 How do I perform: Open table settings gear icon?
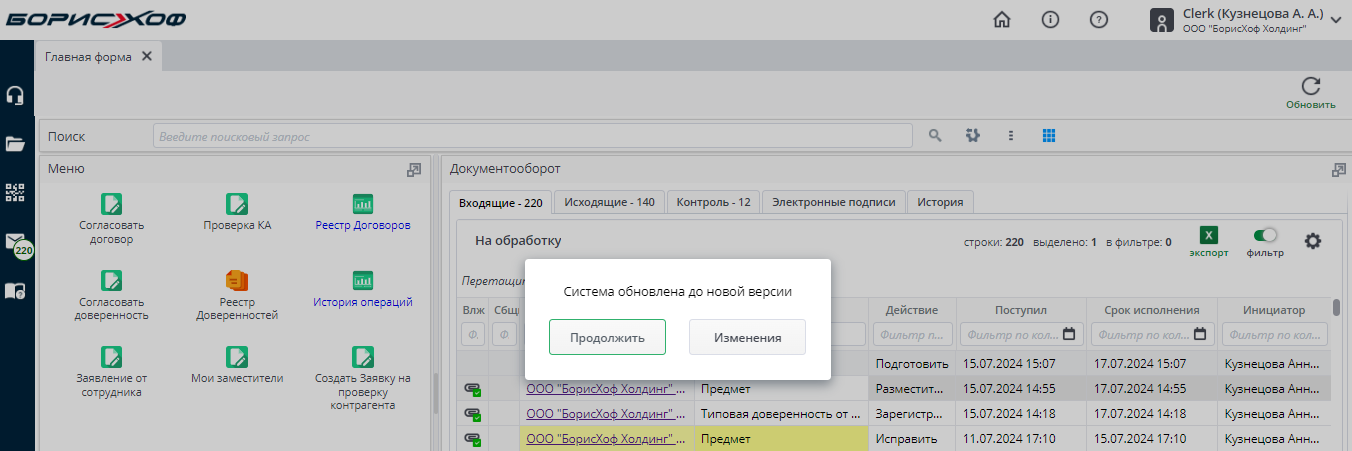tap(1313, 240)
